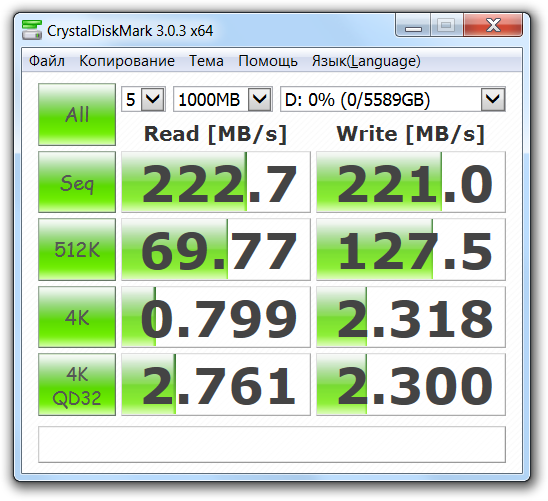Open the Помощь menu
The image size is (548, 501).
(x=268, y=61)
